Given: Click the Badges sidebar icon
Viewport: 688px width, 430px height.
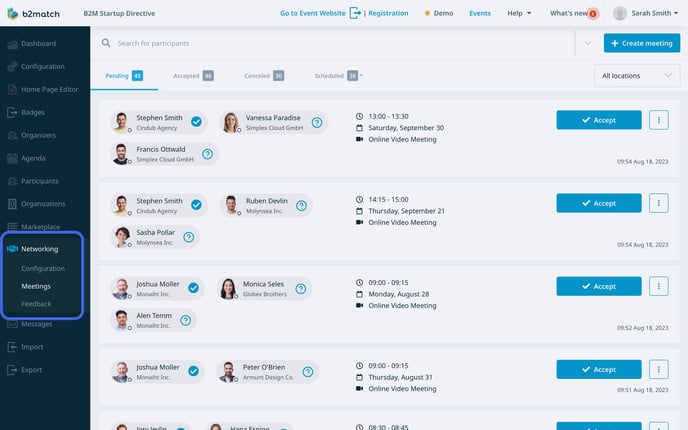Looking at the screenshot, I should click(x=12, y=112).
